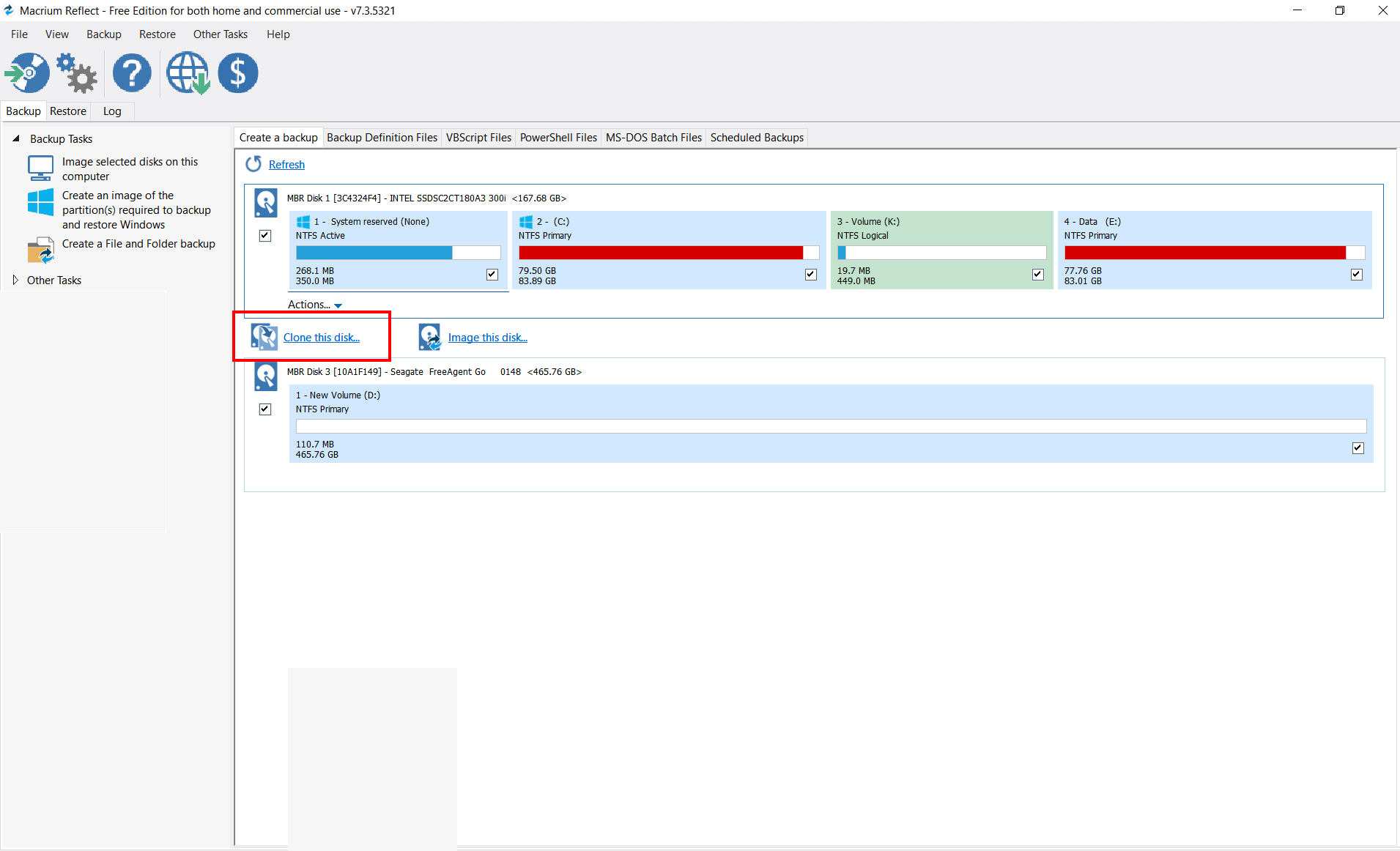Image resolution: width=1400 pixels, height=851 pixels.
Task: Open the Backup Definition Files tab
Action: (x=382, y=138)
